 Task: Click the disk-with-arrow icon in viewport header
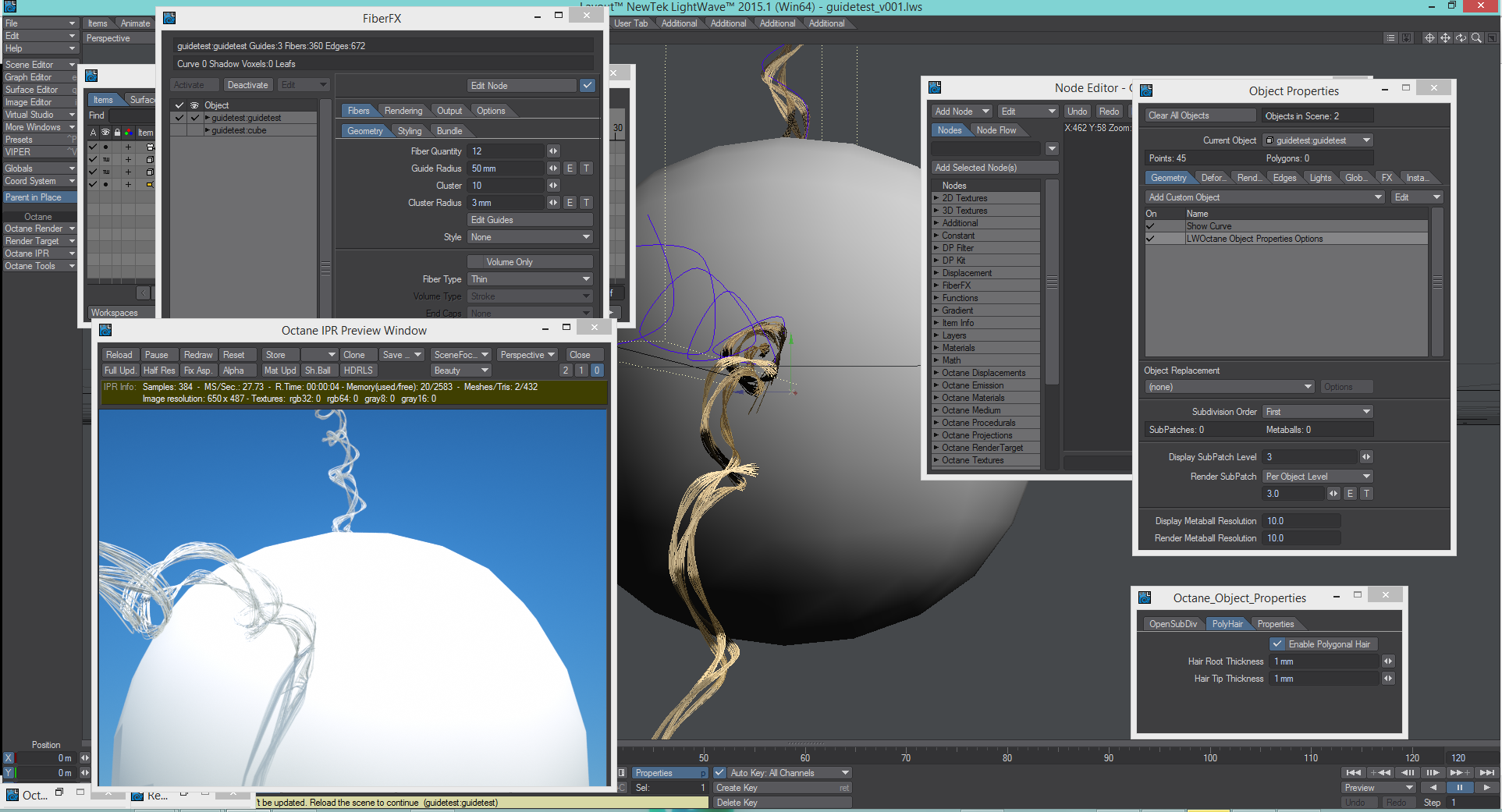click(1406, 37)
